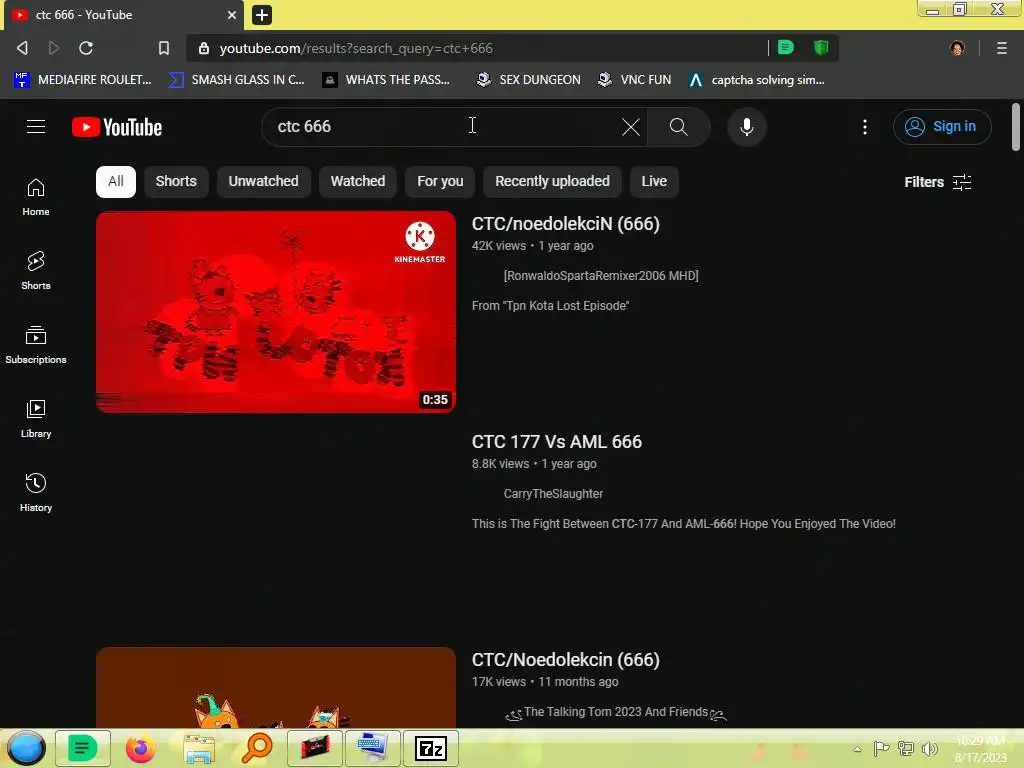Click the magnifier search button
The width and height of the screenshot is (1024, 768).
[679, 127]
